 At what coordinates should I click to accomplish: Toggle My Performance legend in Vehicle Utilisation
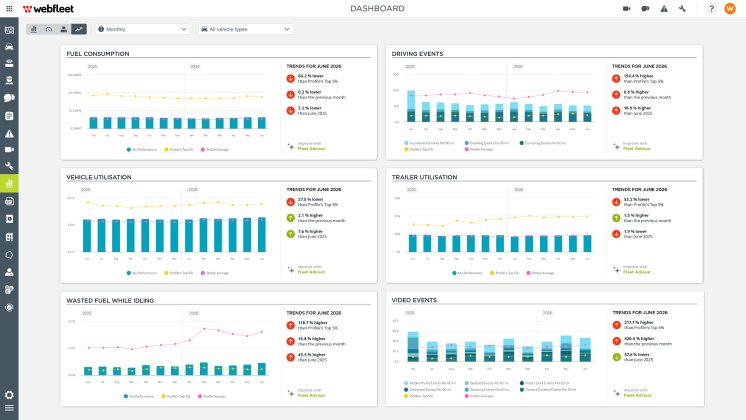(x=142, y=273)
